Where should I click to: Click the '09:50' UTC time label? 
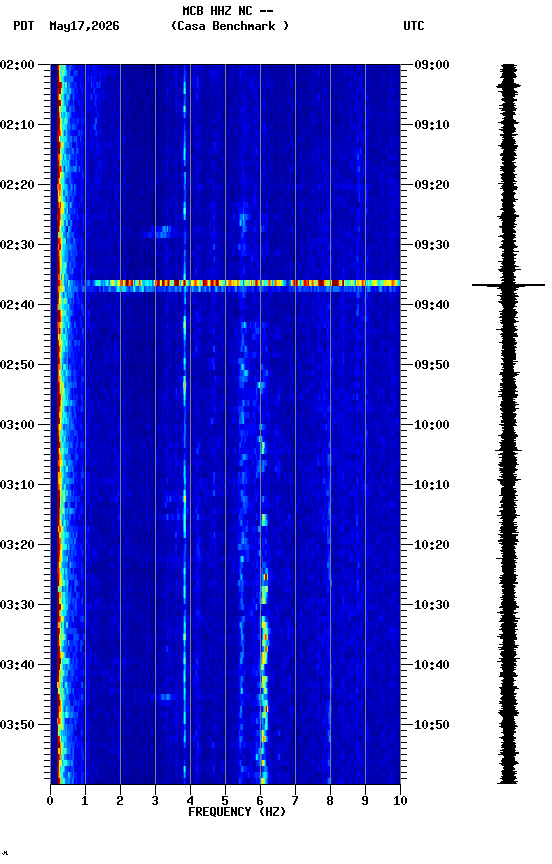[432, 365]
